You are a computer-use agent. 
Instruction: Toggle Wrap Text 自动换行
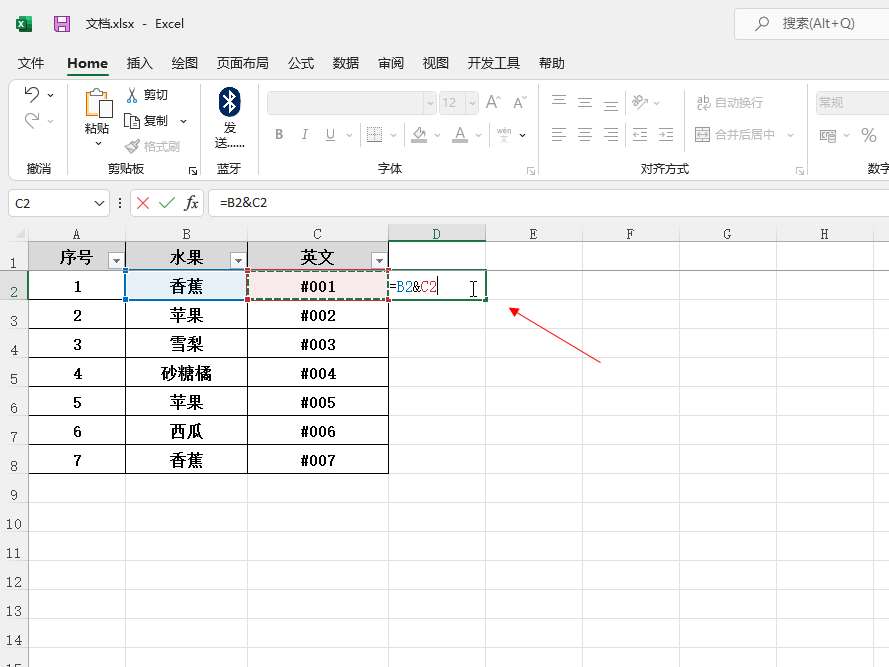click(x=730, y=103)
